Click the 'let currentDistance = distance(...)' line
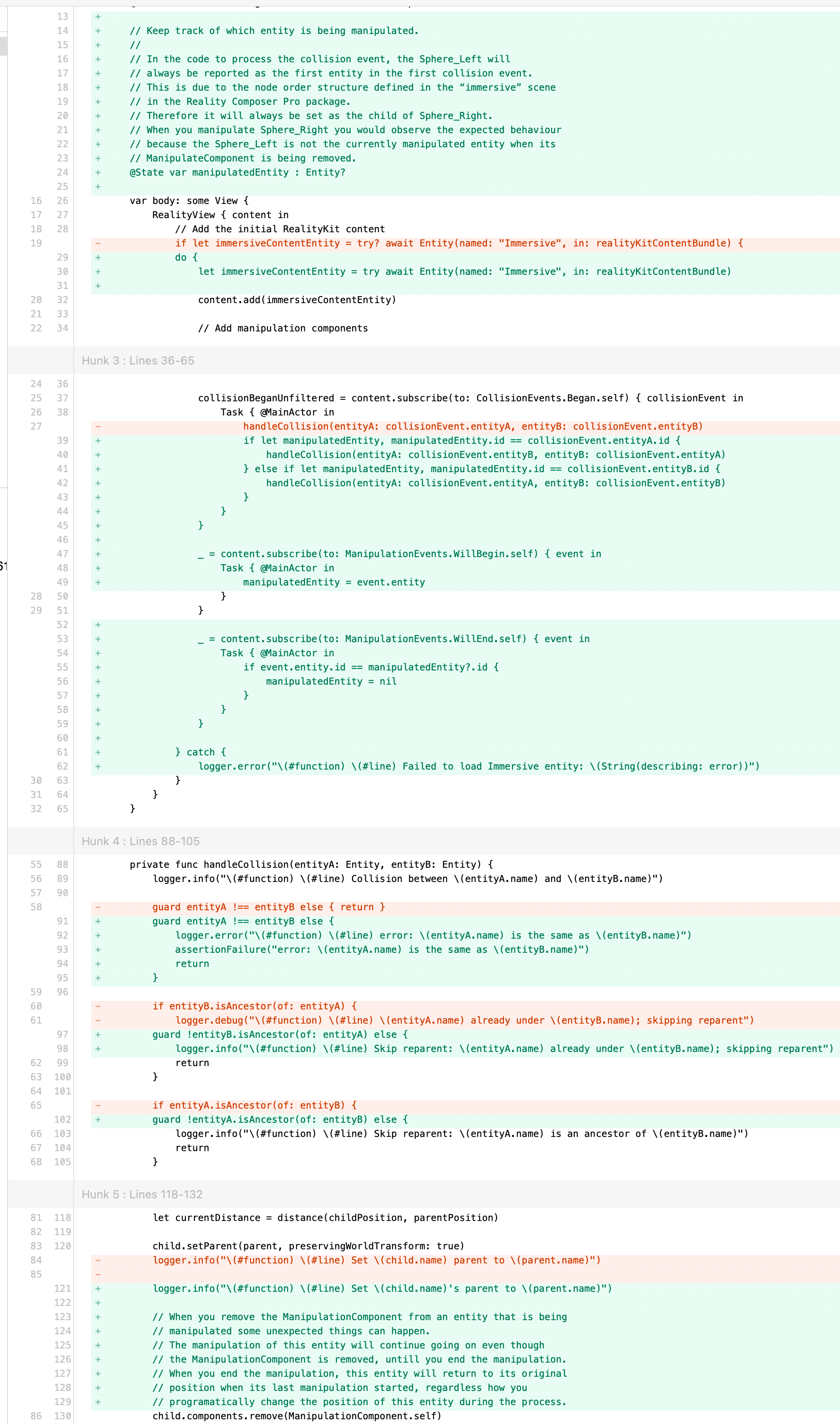 [325, 1218]
